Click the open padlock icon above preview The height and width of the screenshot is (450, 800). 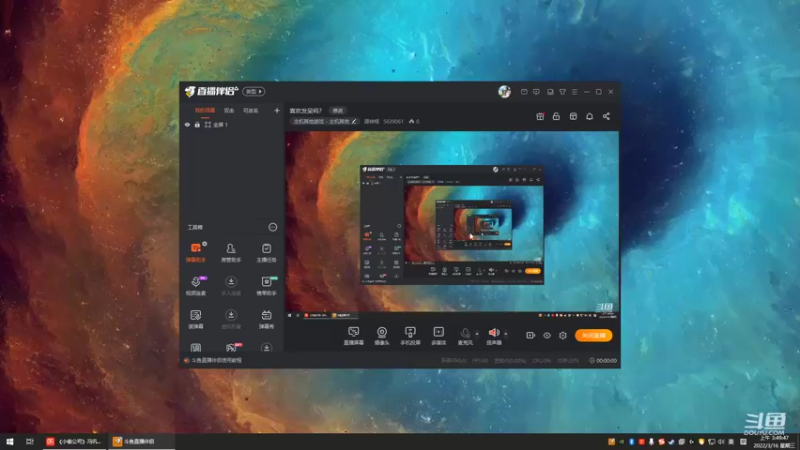click(556, 116)
